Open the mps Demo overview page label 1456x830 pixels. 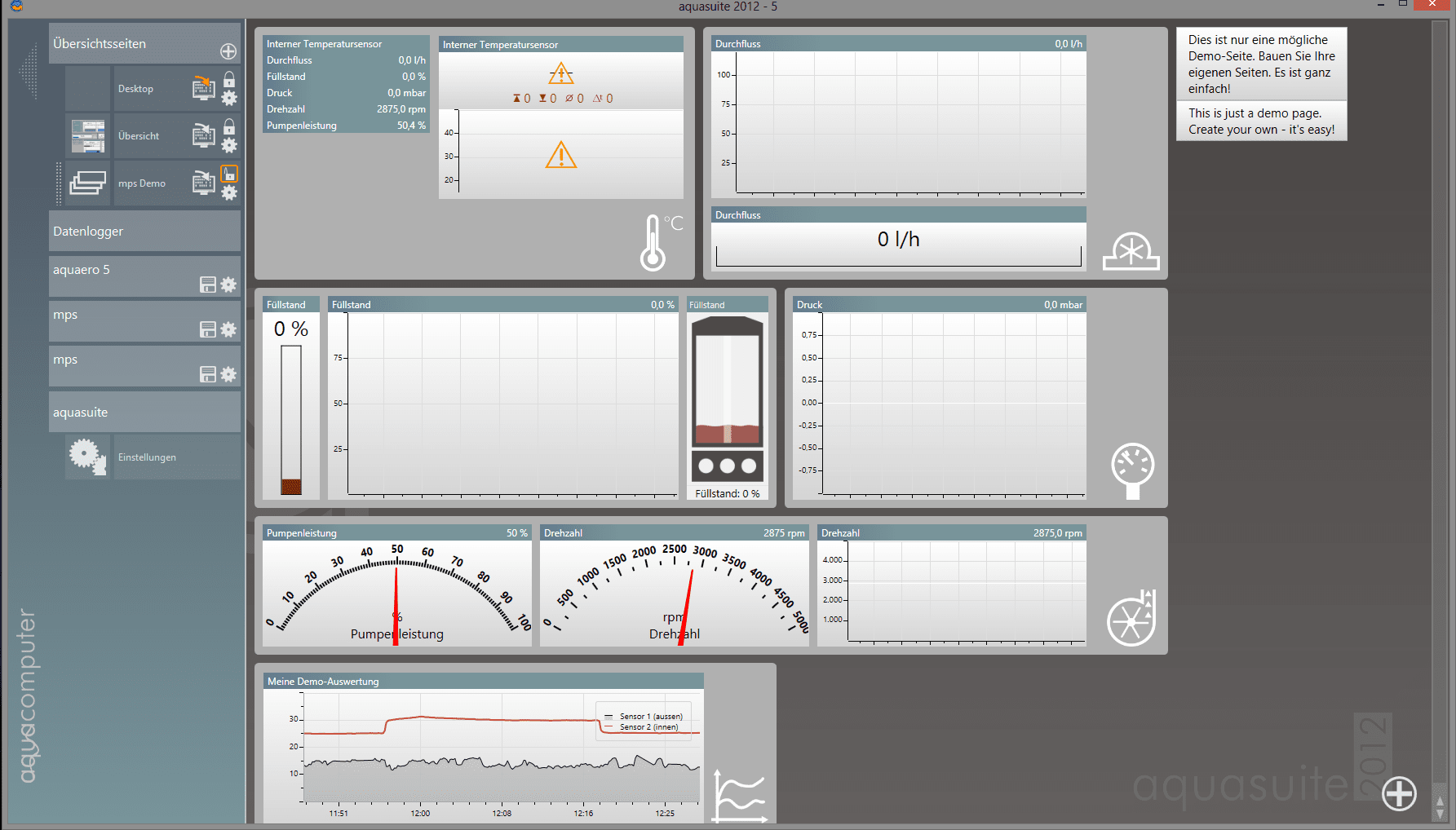click(142, 183)
